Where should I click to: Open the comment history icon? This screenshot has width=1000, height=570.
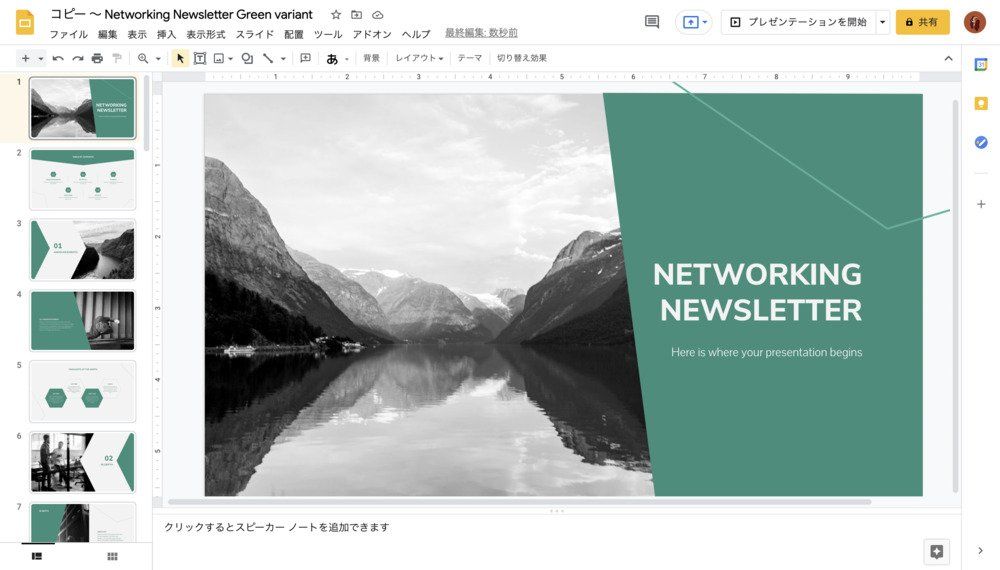coord(652,22)
